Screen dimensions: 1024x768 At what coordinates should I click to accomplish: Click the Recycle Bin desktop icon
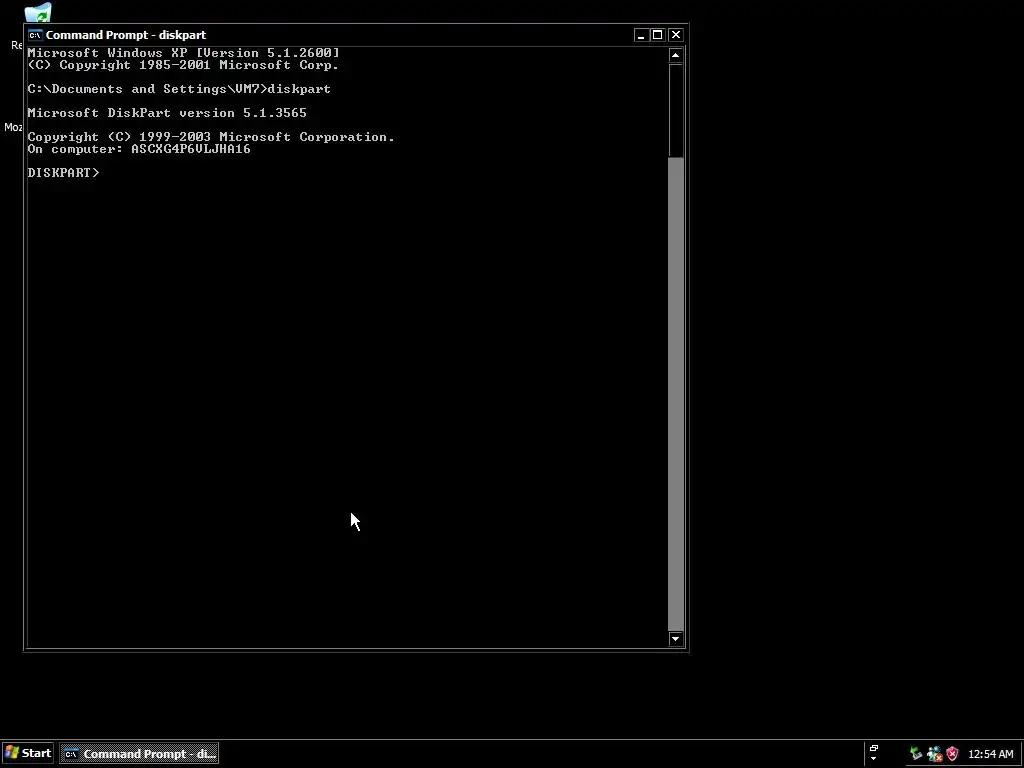coord(38,12)
